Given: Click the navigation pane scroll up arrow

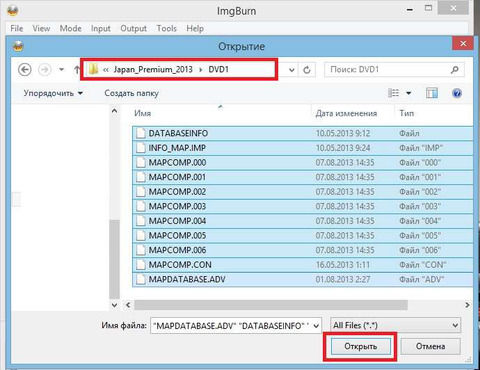Looking at the screenshot, I should coord(114,111).
